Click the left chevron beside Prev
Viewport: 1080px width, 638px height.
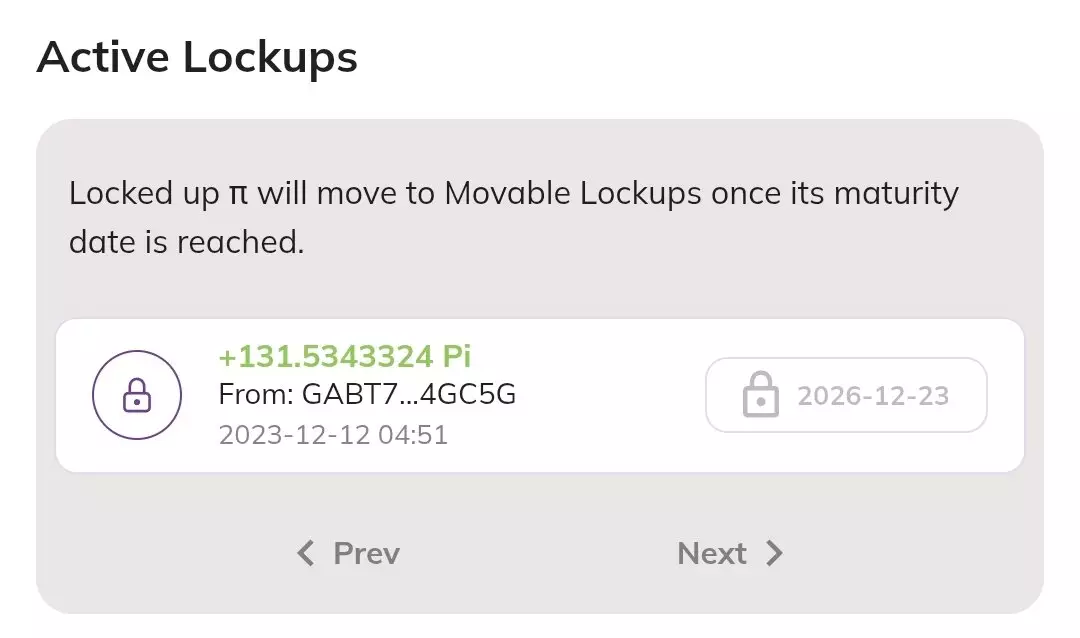click(x=306, y=553)
